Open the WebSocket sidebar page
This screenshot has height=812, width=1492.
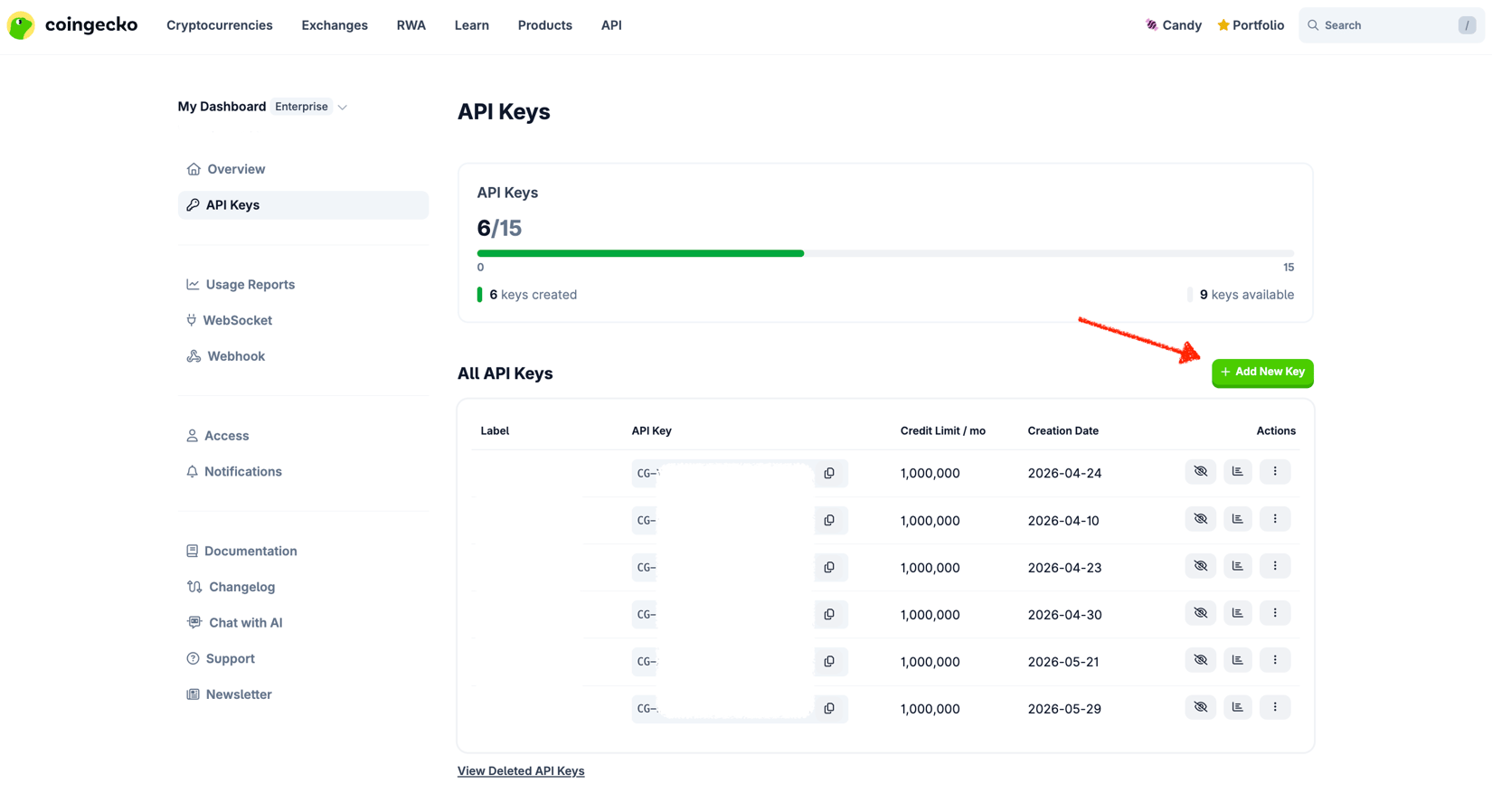[x=229, y=320]
